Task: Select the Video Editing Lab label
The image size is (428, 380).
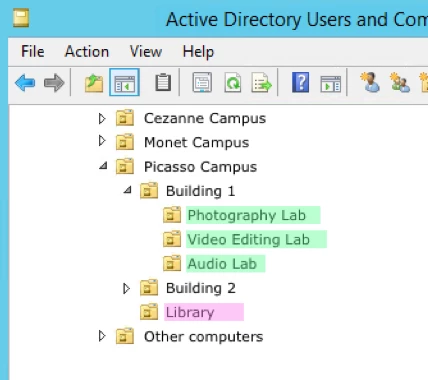Action: pos(249,240)
